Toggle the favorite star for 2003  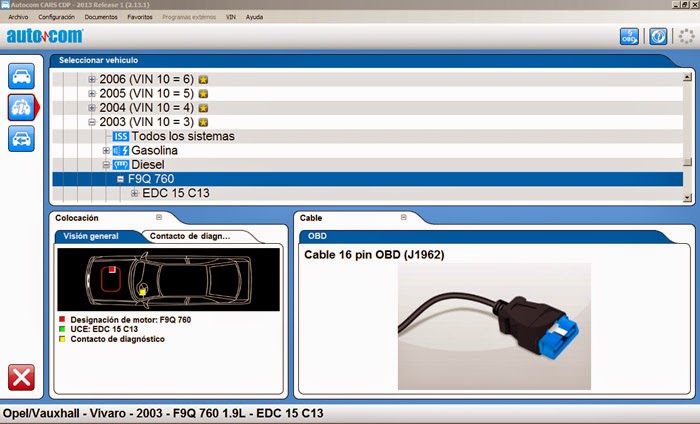tap(203, 122)
